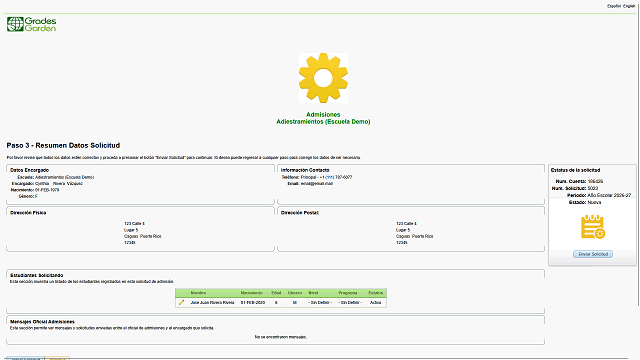Image resolution: width=640 pixels, height=360 pixels.
Task: Click the pencil edit icon for Jose Juan
Action: [x=182, y=302]
